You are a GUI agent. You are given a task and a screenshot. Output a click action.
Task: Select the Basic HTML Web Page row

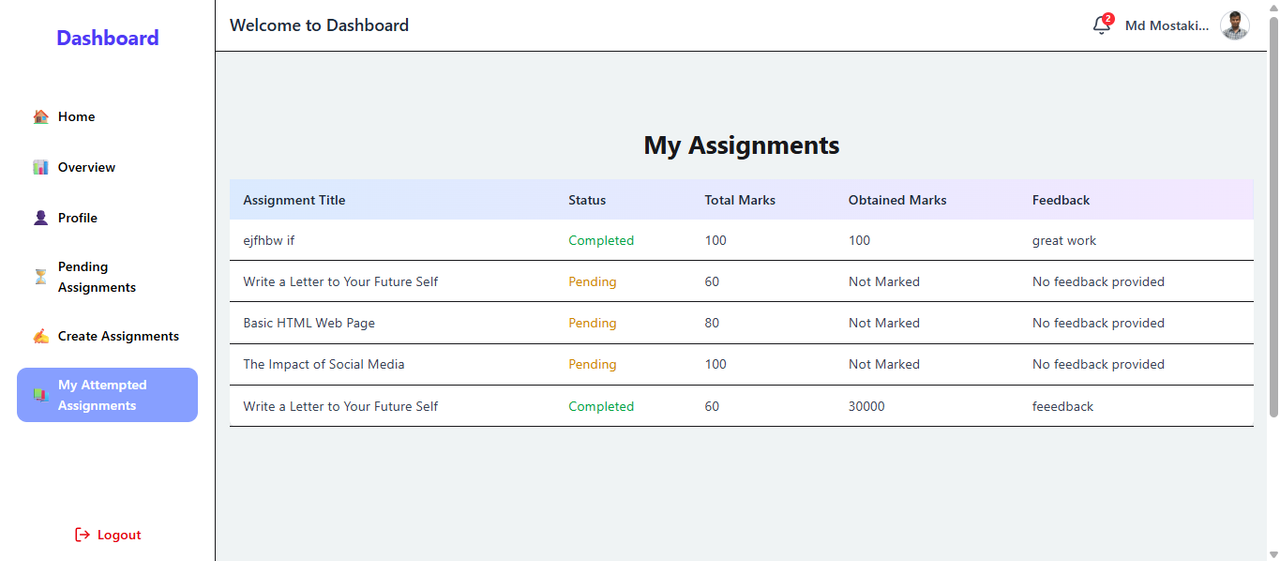point(309,323)
